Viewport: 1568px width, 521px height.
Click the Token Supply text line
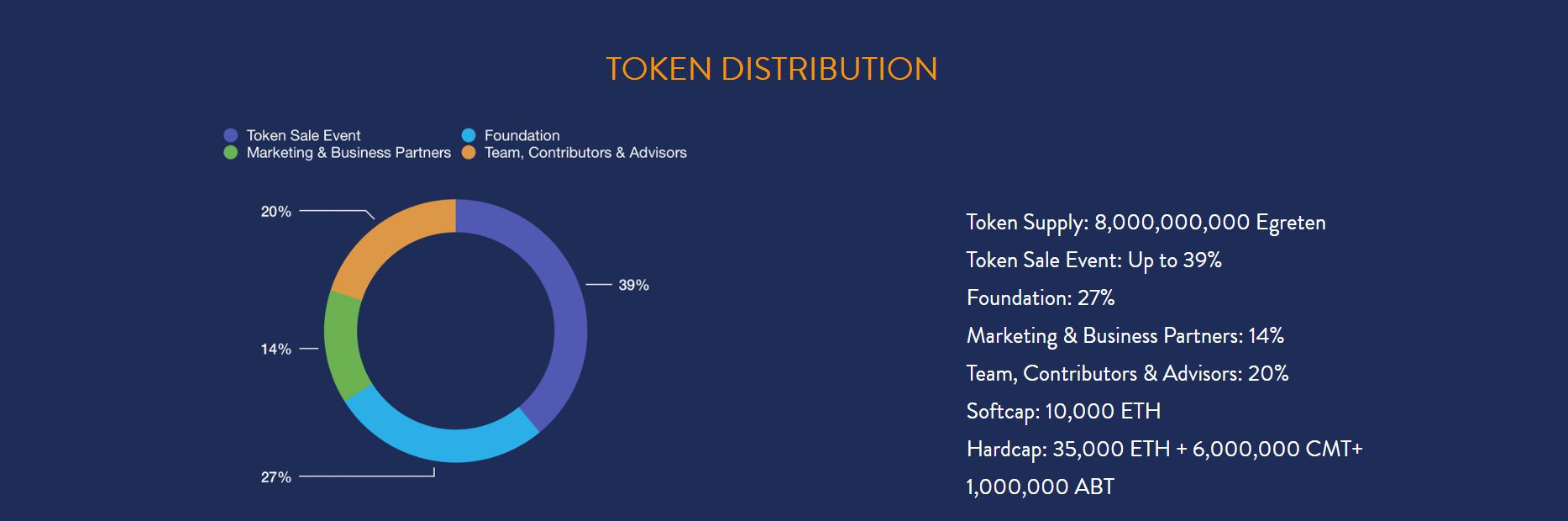(1146, 223)
